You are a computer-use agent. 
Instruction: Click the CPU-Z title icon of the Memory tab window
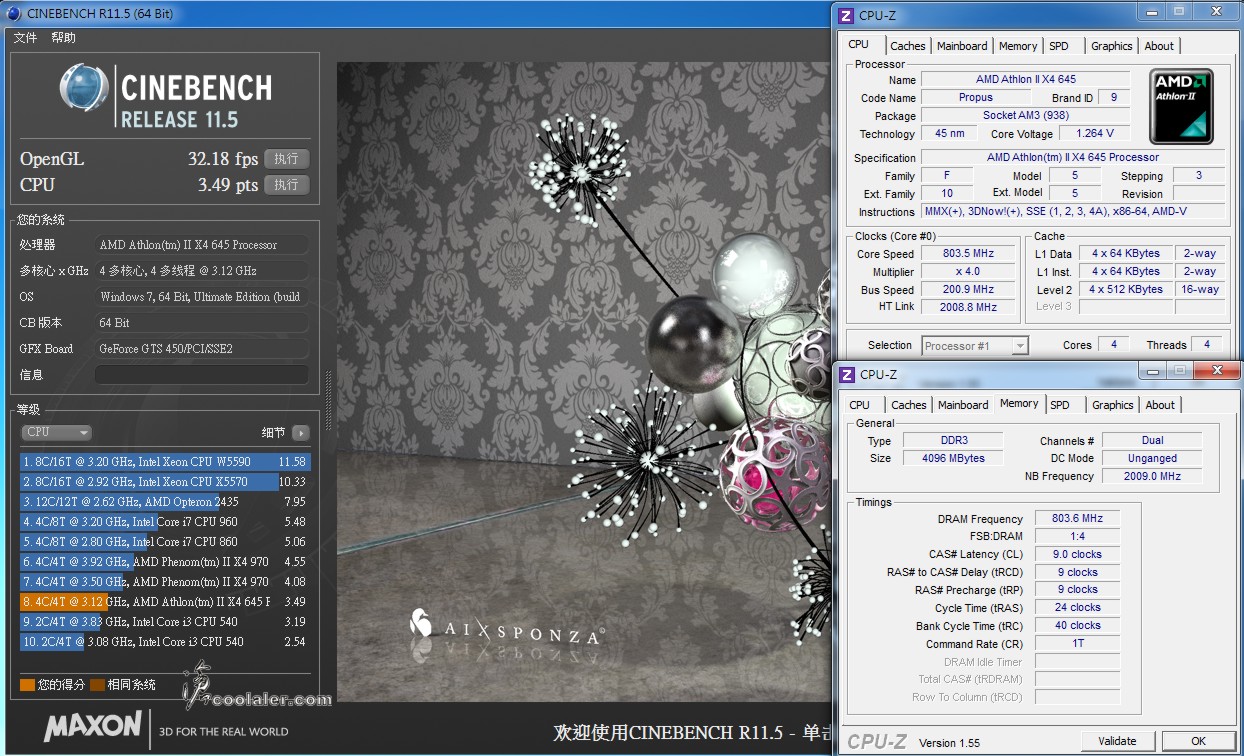pyautogui.click(x=846, y=375)
